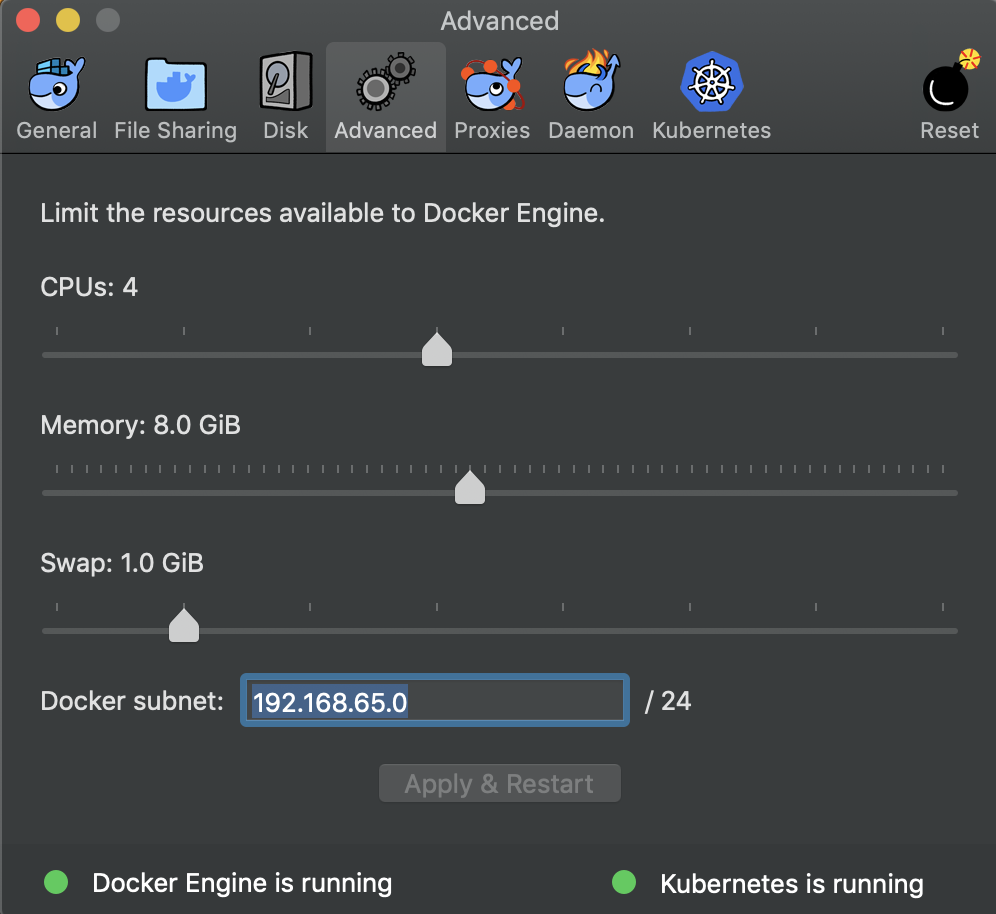Click the 'Docker subnet:' label
The width and height of the screenshot is (996, 914).
[x=132, y=701]
